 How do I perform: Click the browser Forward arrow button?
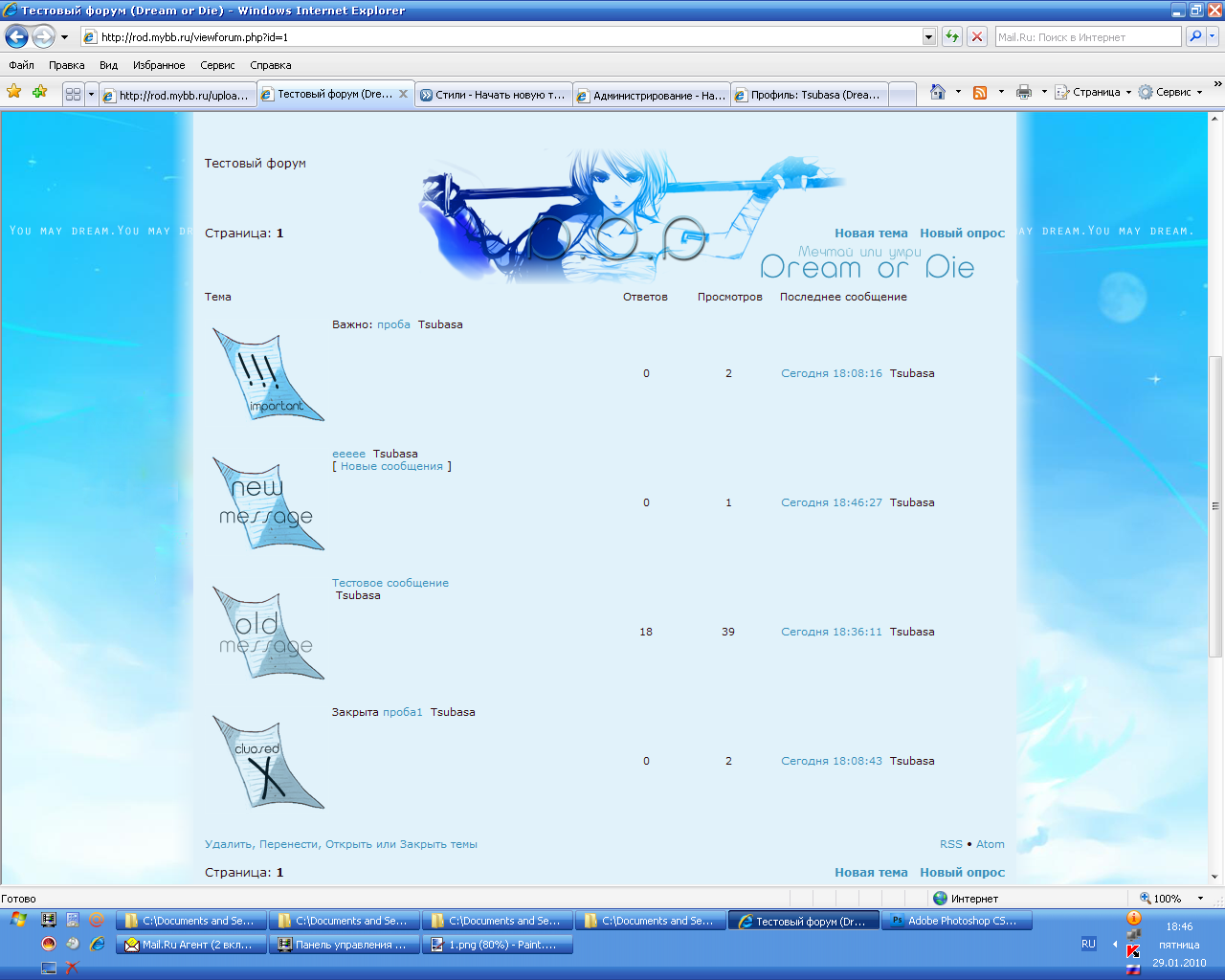tap(43, 36)
